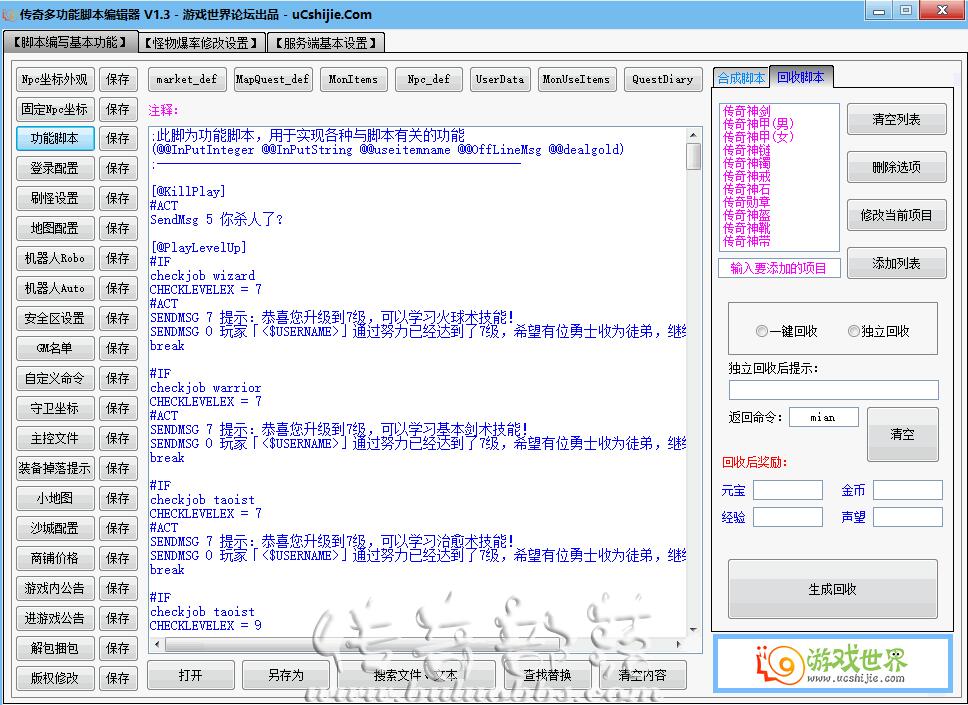This screenshot has height=705, width=968.
Task: Click the 删除选项 button
Action: click(x=896, y=167)
